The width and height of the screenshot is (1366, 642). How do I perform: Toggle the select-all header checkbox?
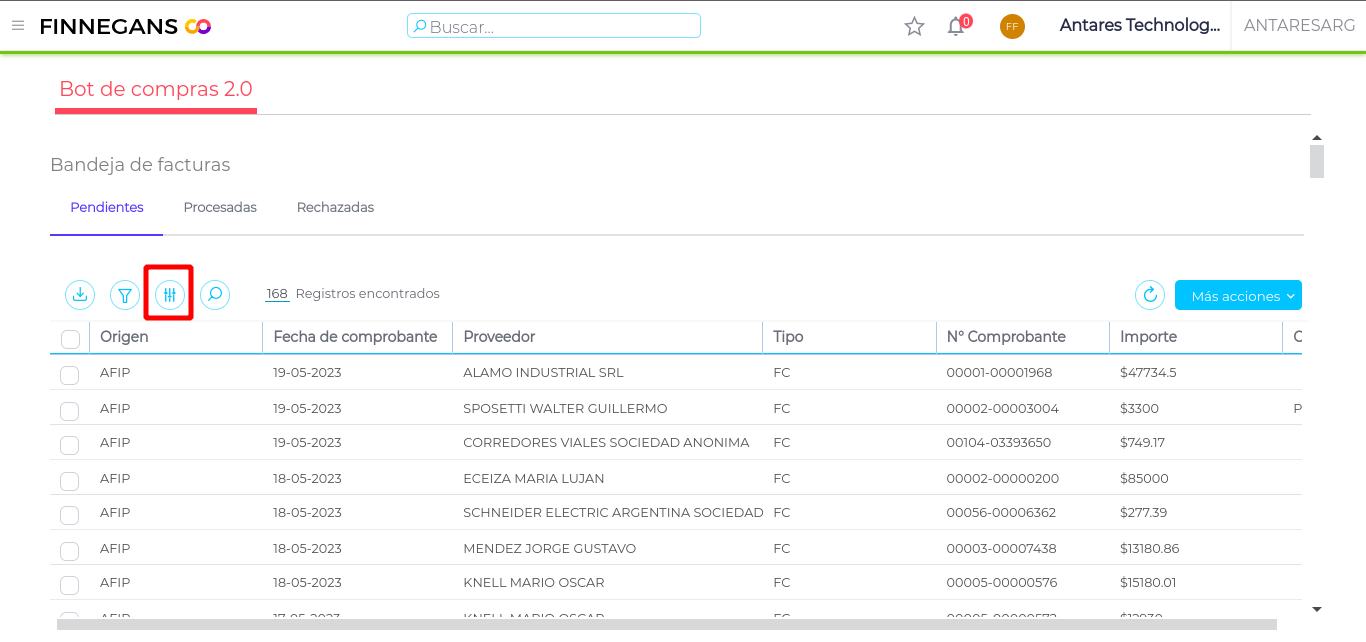(x=70, y=339)
